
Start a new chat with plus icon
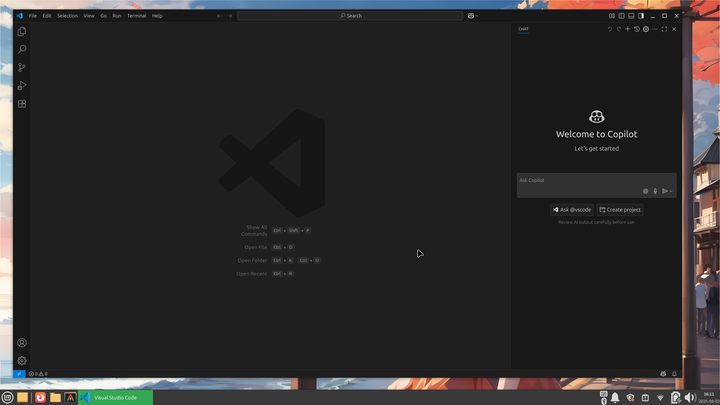628,29
